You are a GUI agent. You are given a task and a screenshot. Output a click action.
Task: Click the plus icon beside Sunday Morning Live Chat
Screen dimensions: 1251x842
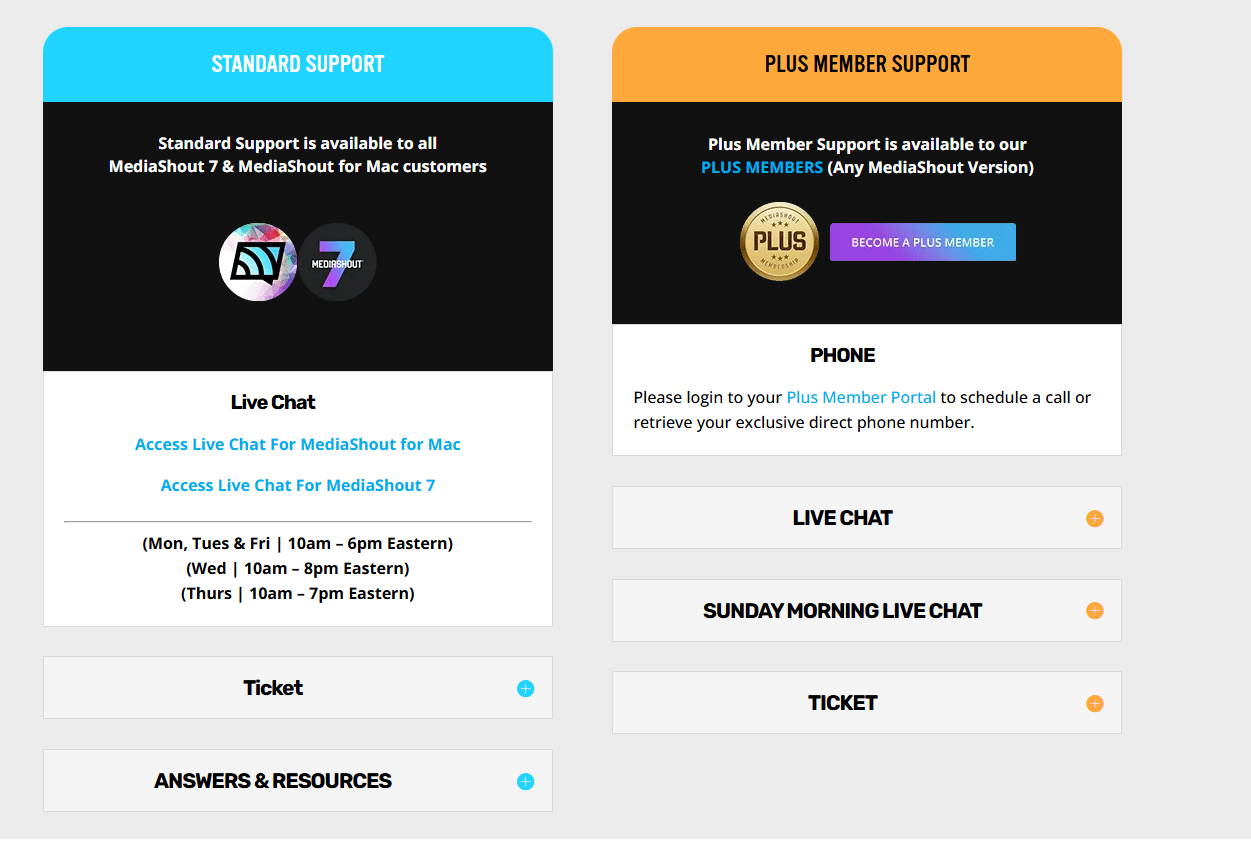tap(1095, 611)
